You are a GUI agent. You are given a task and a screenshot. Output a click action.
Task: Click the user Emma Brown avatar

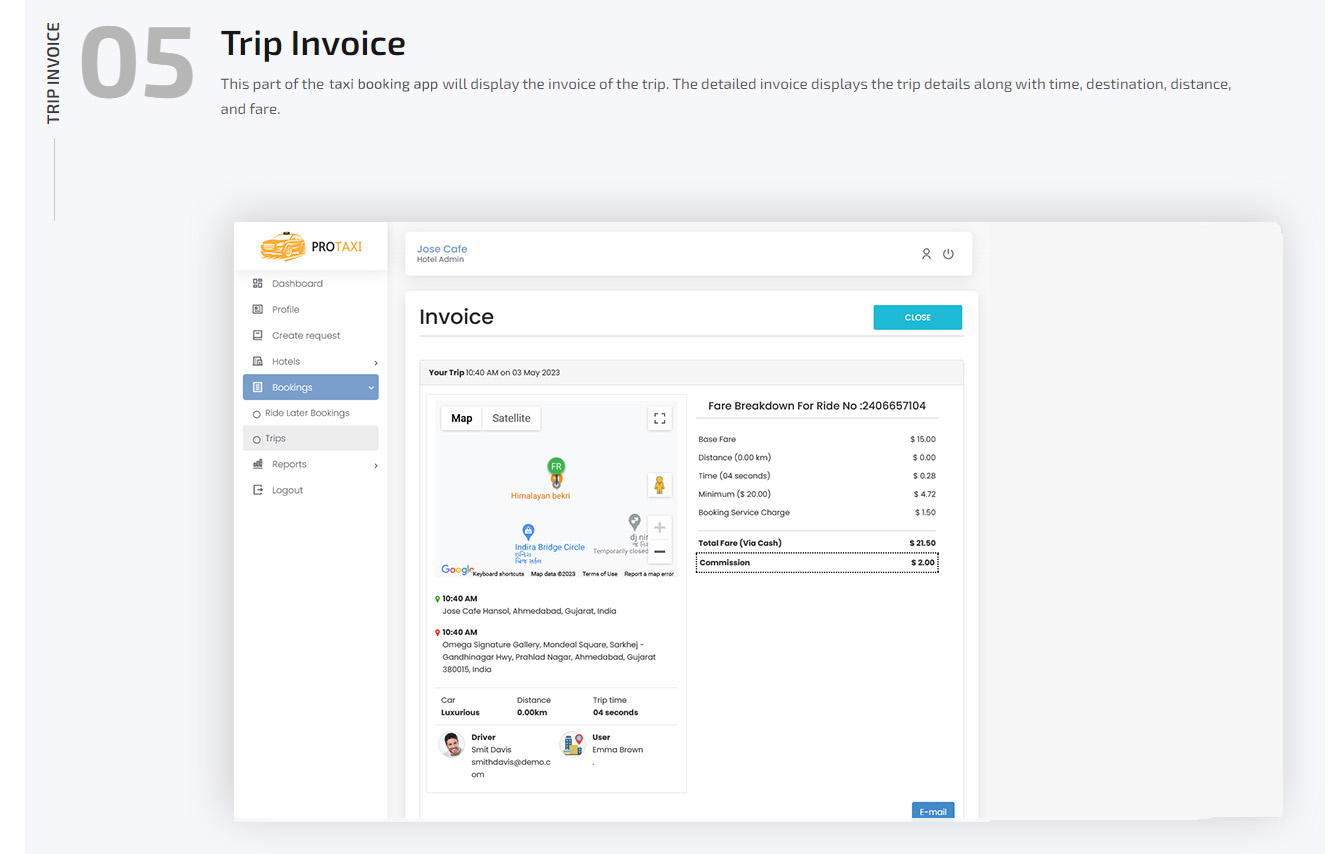tap(572, 744)
